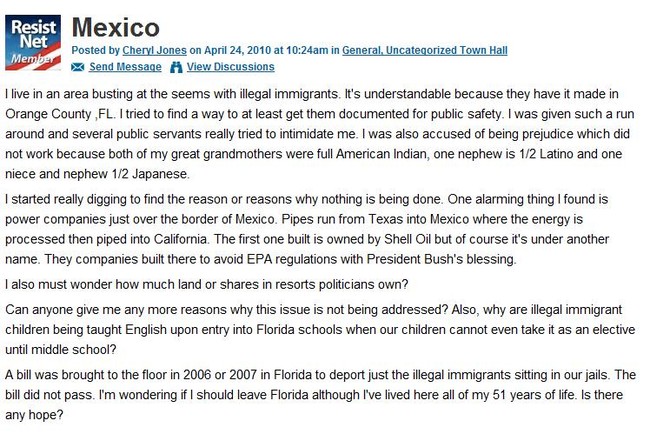The height and width of the screenshot is (434, 650).
Task: Click the Send Message link
Action: click(125, 67)
